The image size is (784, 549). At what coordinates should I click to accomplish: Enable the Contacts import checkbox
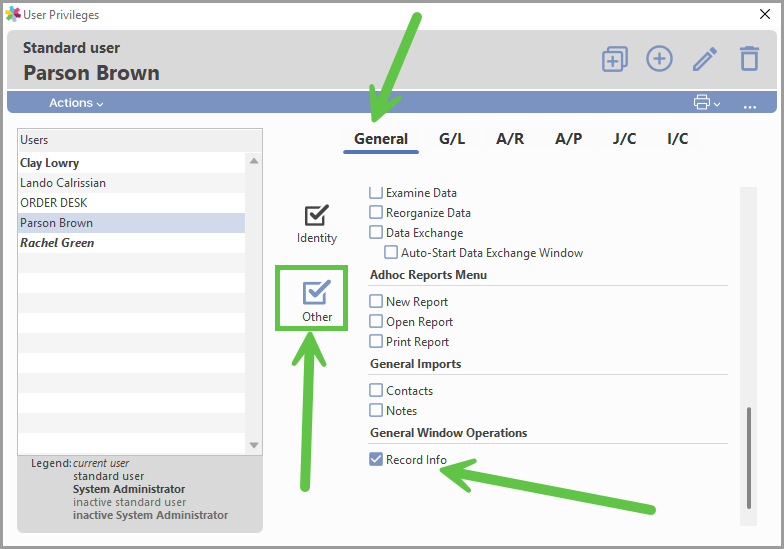pyautogui.click(x=376, y=390)
